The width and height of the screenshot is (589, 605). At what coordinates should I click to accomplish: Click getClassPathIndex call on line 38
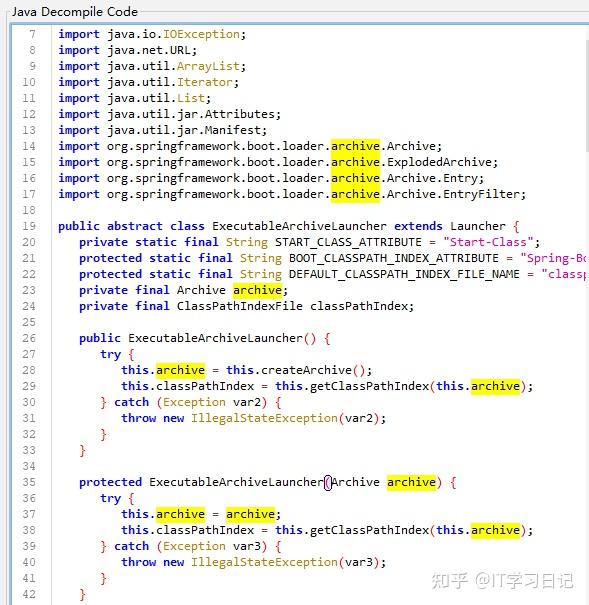pyautogui.click(x=369, y=530)
